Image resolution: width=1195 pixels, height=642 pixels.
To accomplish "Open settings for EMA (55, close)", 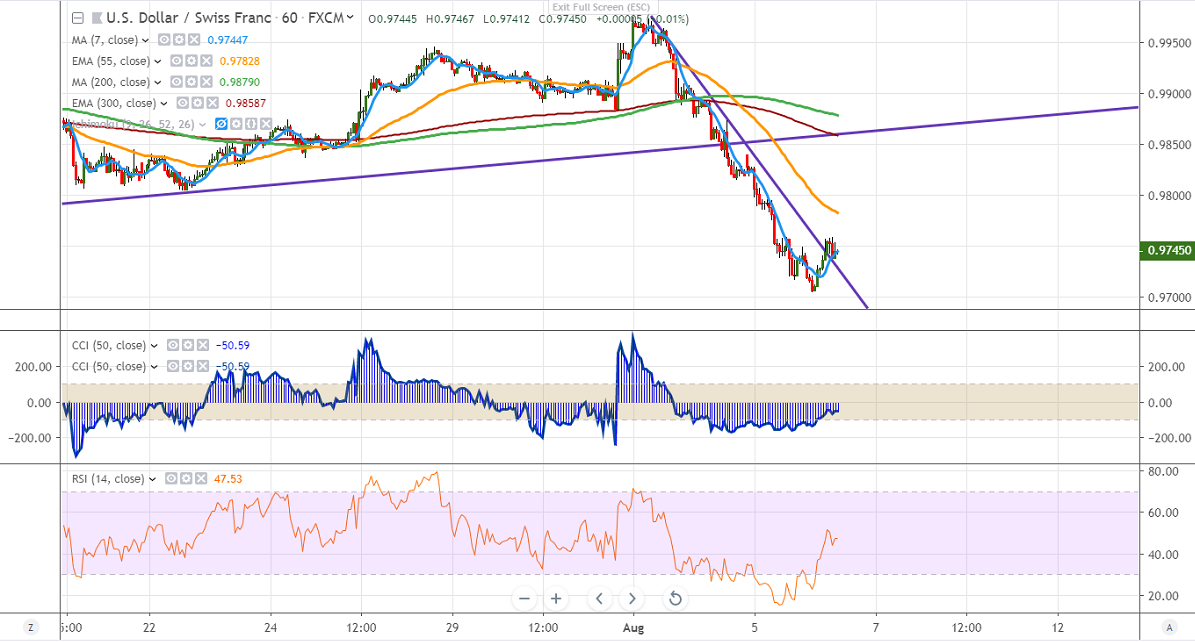I will (x=191, y=61).
